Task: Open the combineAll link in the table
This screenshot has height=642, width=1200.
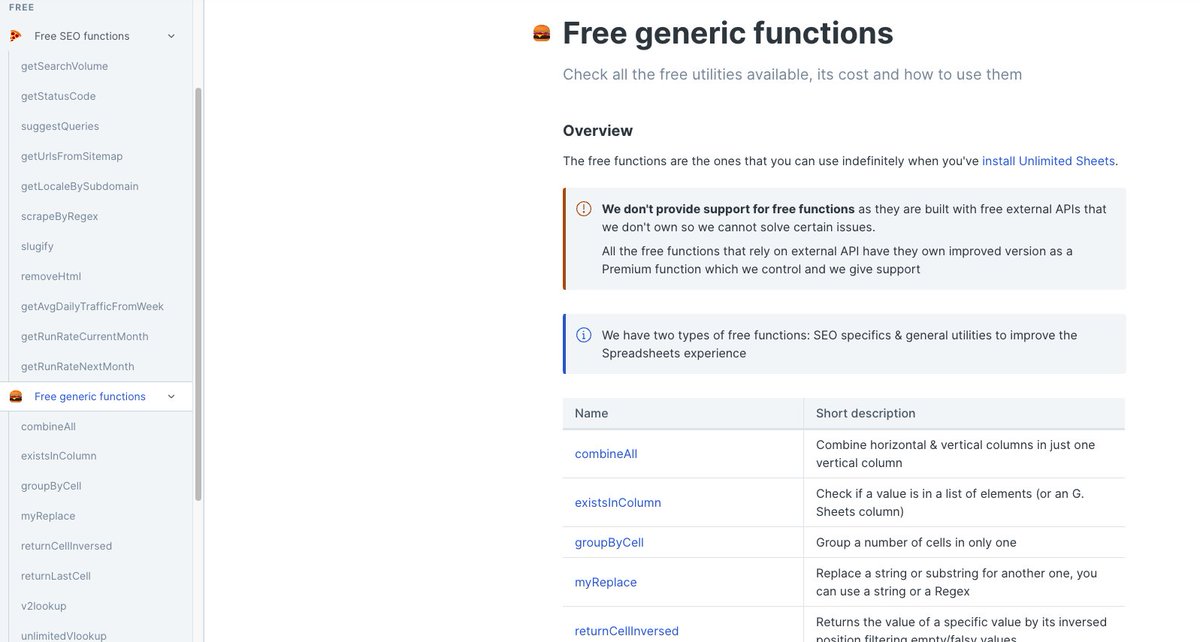Action: pyautogui.click(x=606, y=454)
